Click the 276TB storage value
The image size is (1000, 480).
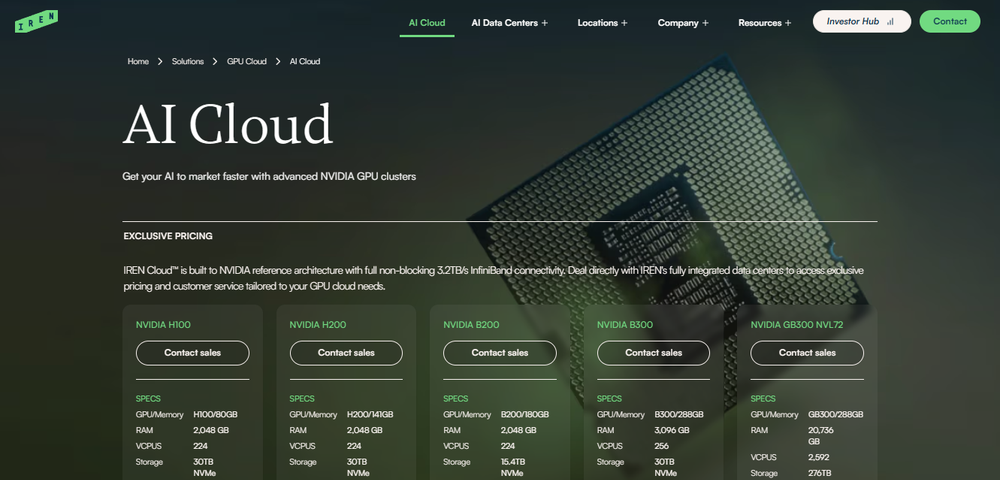click(820, 473)
